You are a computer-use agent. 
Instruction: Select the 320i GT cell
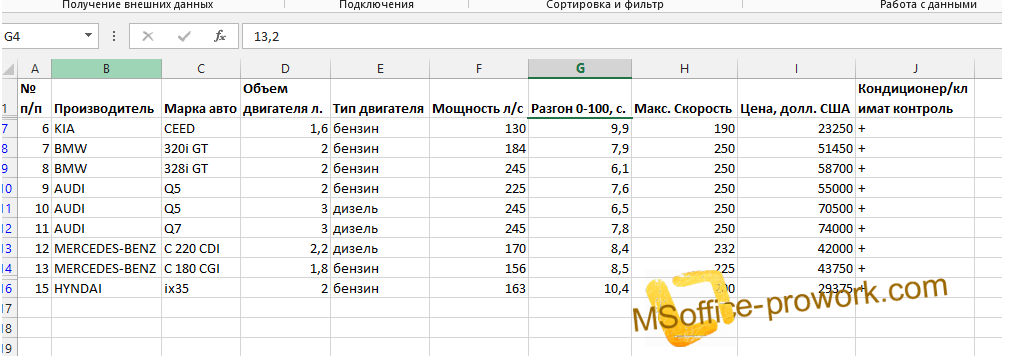[x=201, y=149]
